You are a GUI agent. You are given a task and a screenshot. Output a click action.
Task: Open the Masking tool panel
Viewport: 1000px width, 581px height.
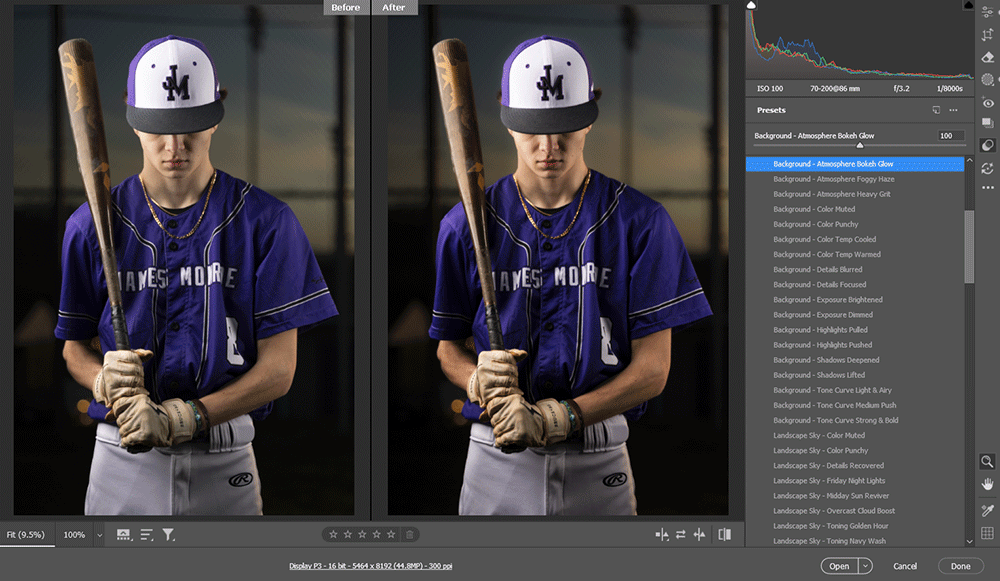coord(988,80)
